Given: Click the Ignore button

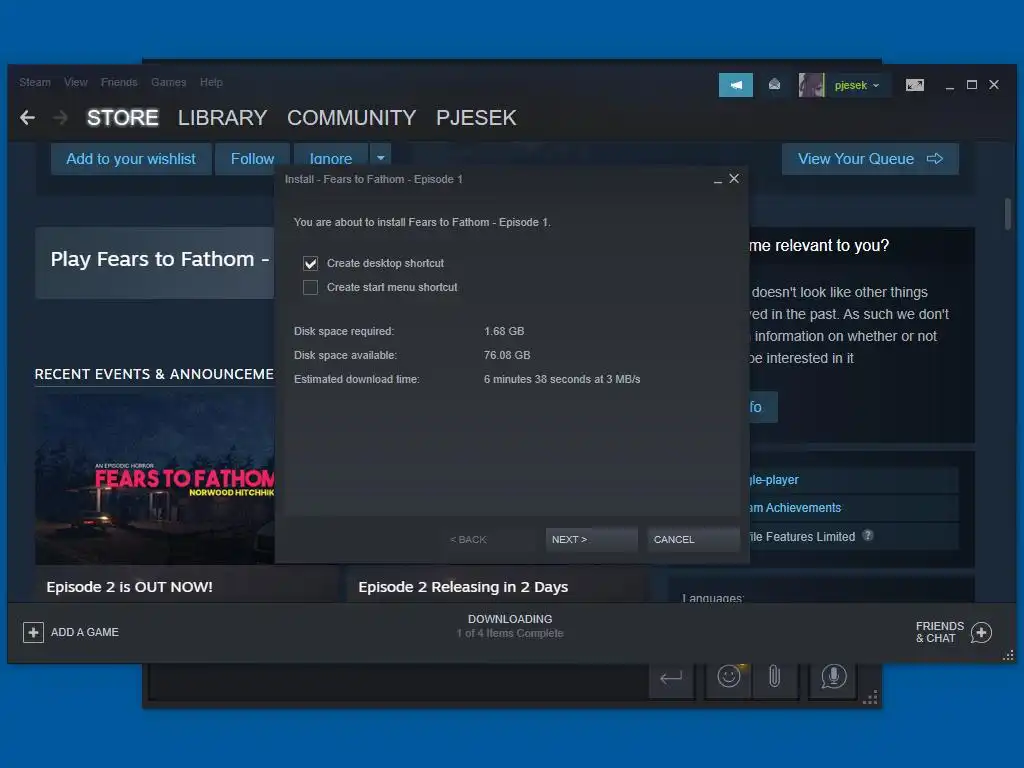Looking at the screenshot, I should (x=331, y=159).
